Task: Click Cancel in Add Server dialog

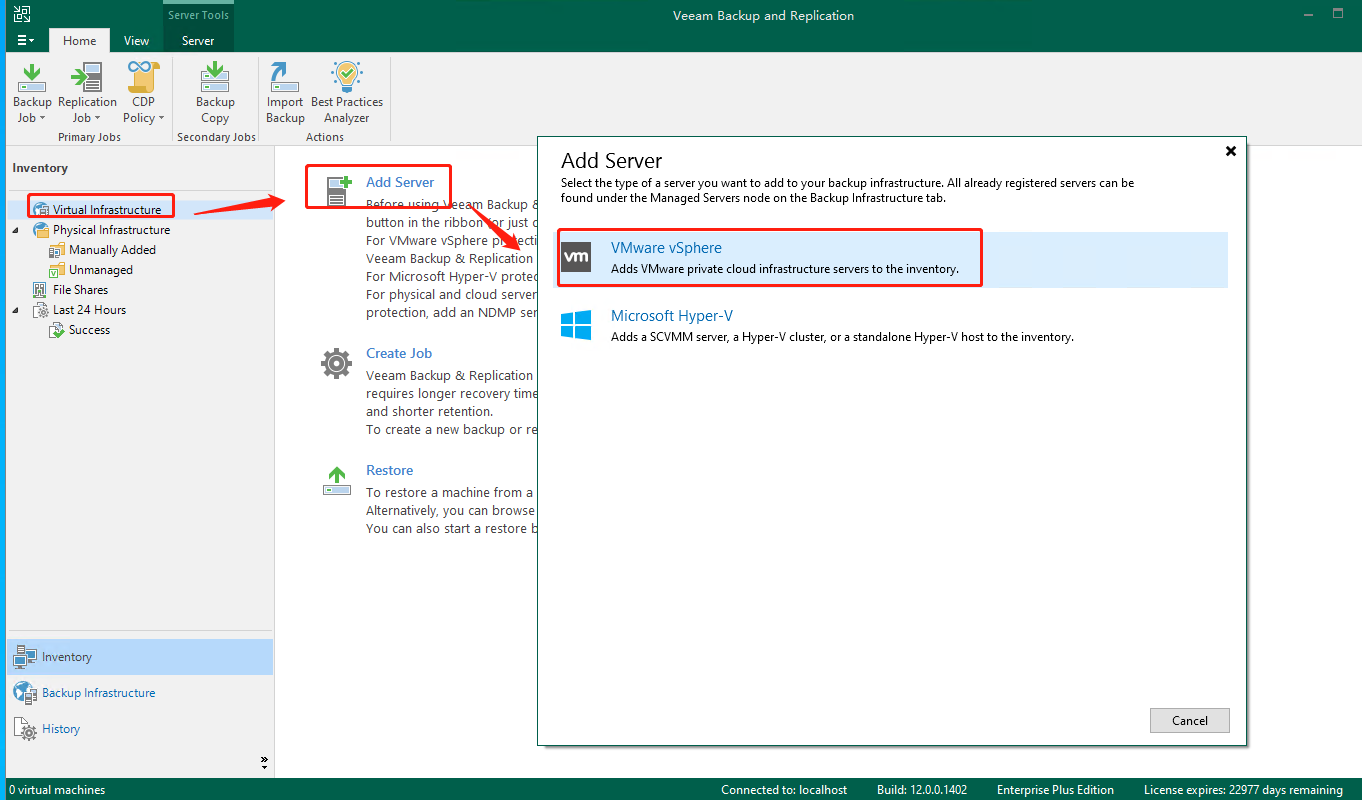Action: [1189, 720]
